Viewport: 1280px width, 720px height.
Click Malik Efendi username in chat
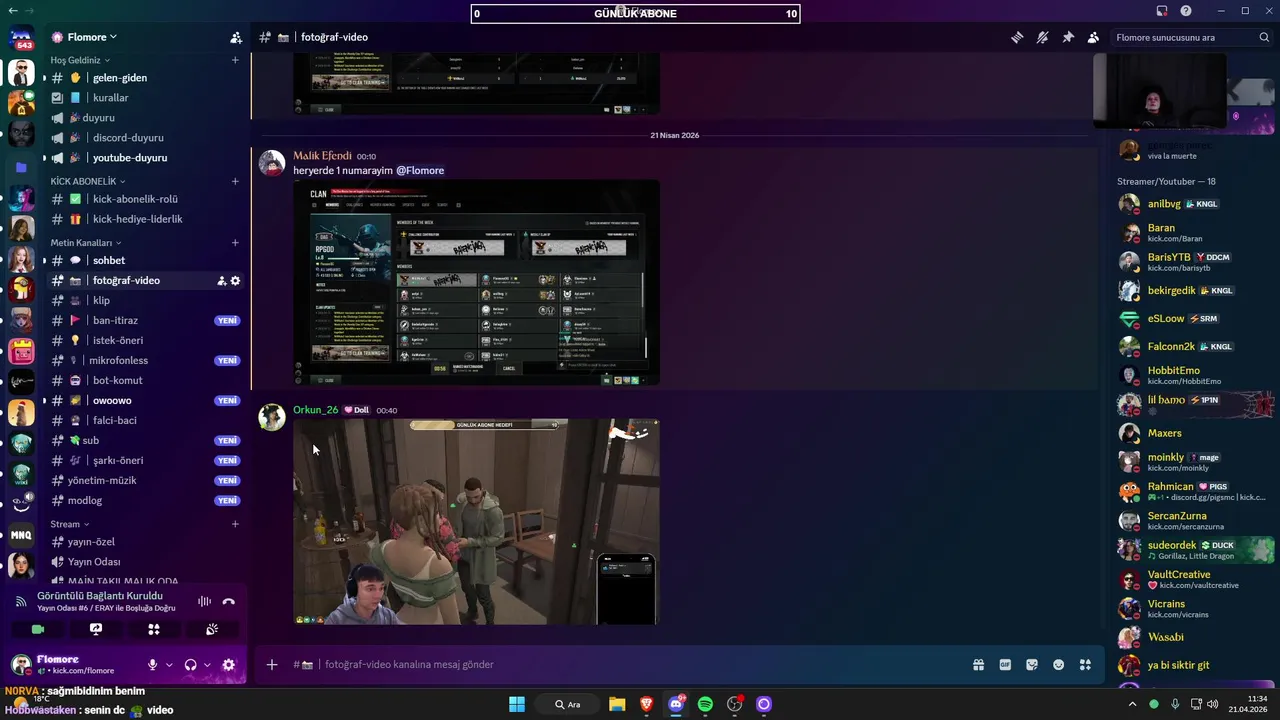pos(322,156)
